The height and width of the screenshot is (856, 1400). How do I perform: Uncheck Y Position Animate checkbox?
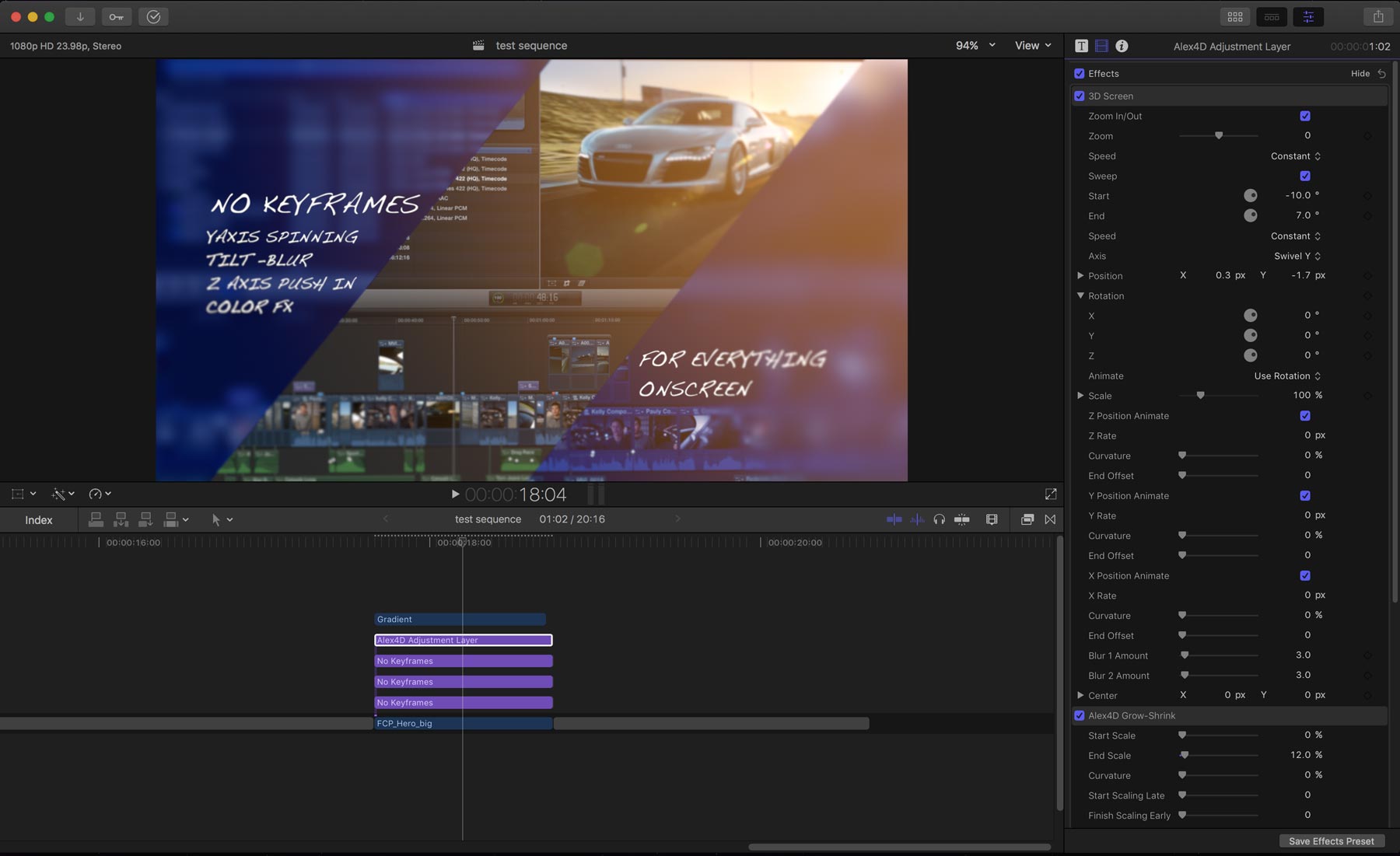tap(1305, 495)
